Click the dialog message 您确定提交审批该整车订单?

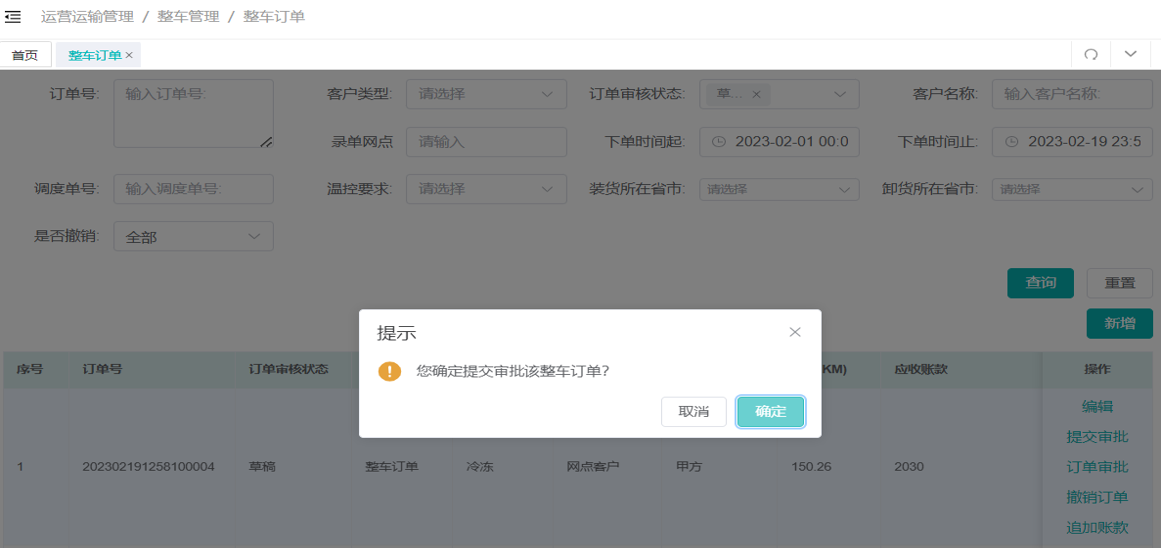(x=513, y=371)
